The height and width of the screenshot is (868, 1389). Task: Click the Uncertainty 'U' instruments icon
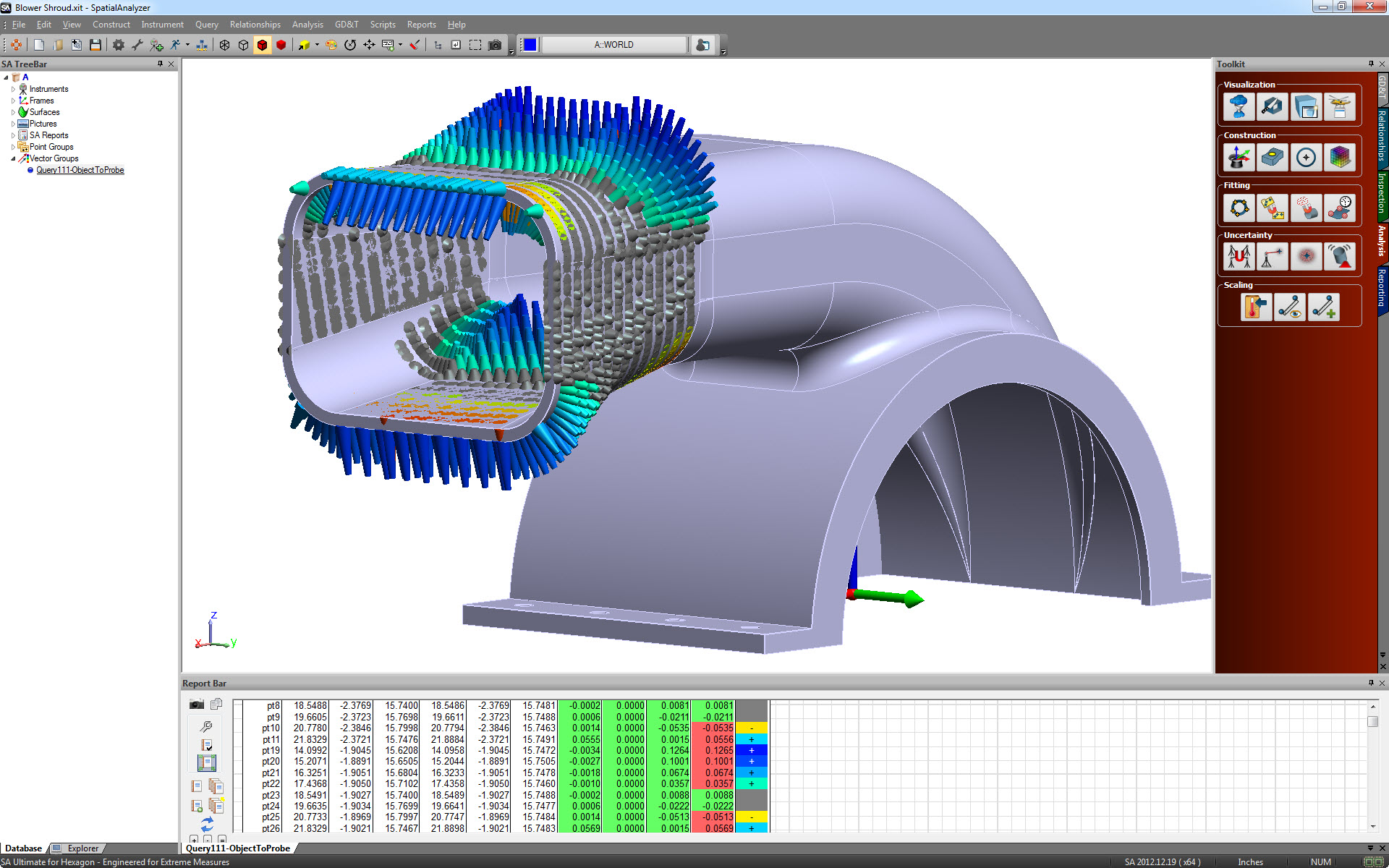[1239, 257]
